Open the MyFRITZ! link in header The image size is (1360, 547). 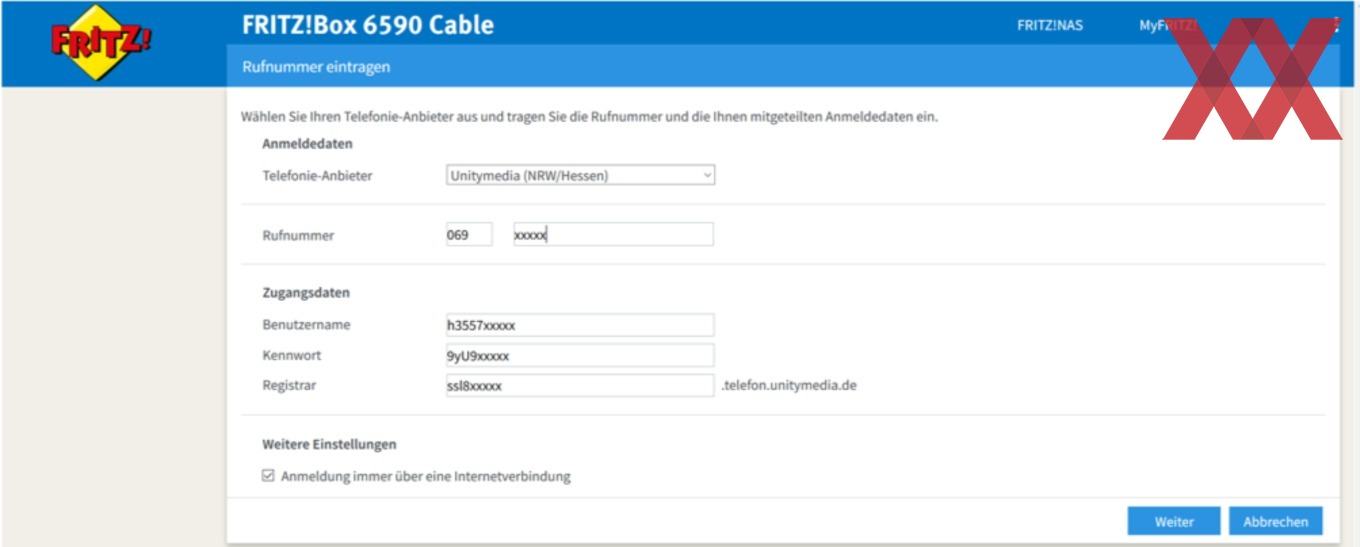pyautogui.click(x=1168, y=26)
